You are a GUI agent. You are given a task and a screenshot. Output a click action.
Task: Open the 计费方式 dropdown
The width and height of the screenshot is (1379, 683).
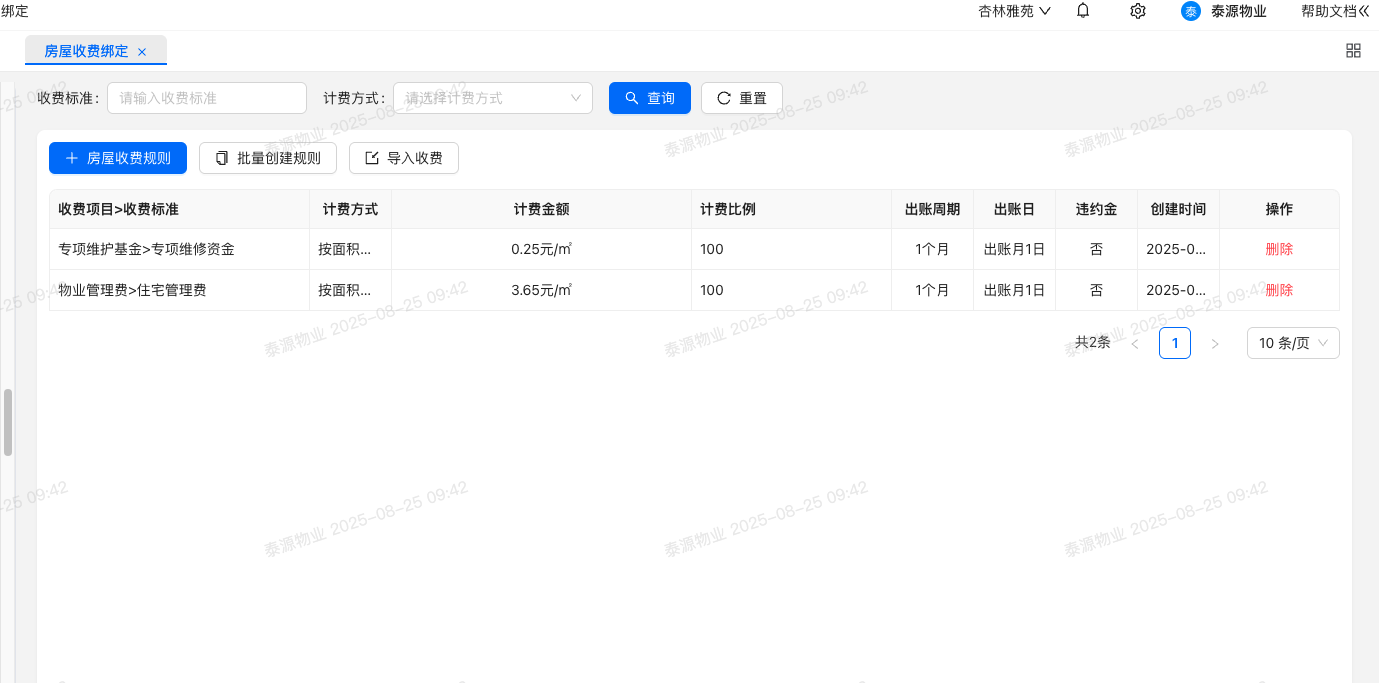point(492,98)
